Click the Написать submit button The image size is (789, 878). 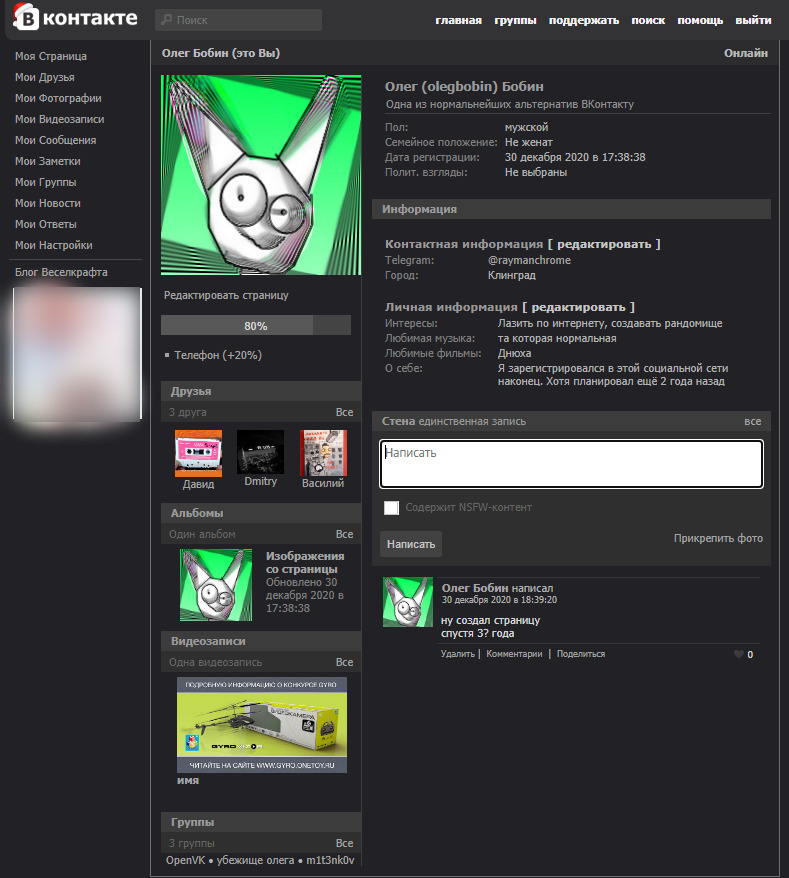[x=411, y=544]
